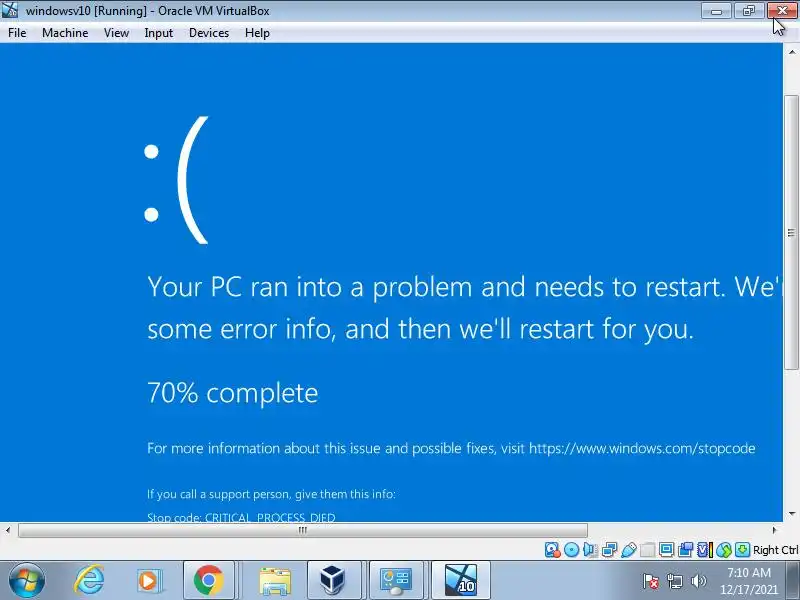800x600 pixels.
Task: Click the recording status icon
Action: (686, 549)
